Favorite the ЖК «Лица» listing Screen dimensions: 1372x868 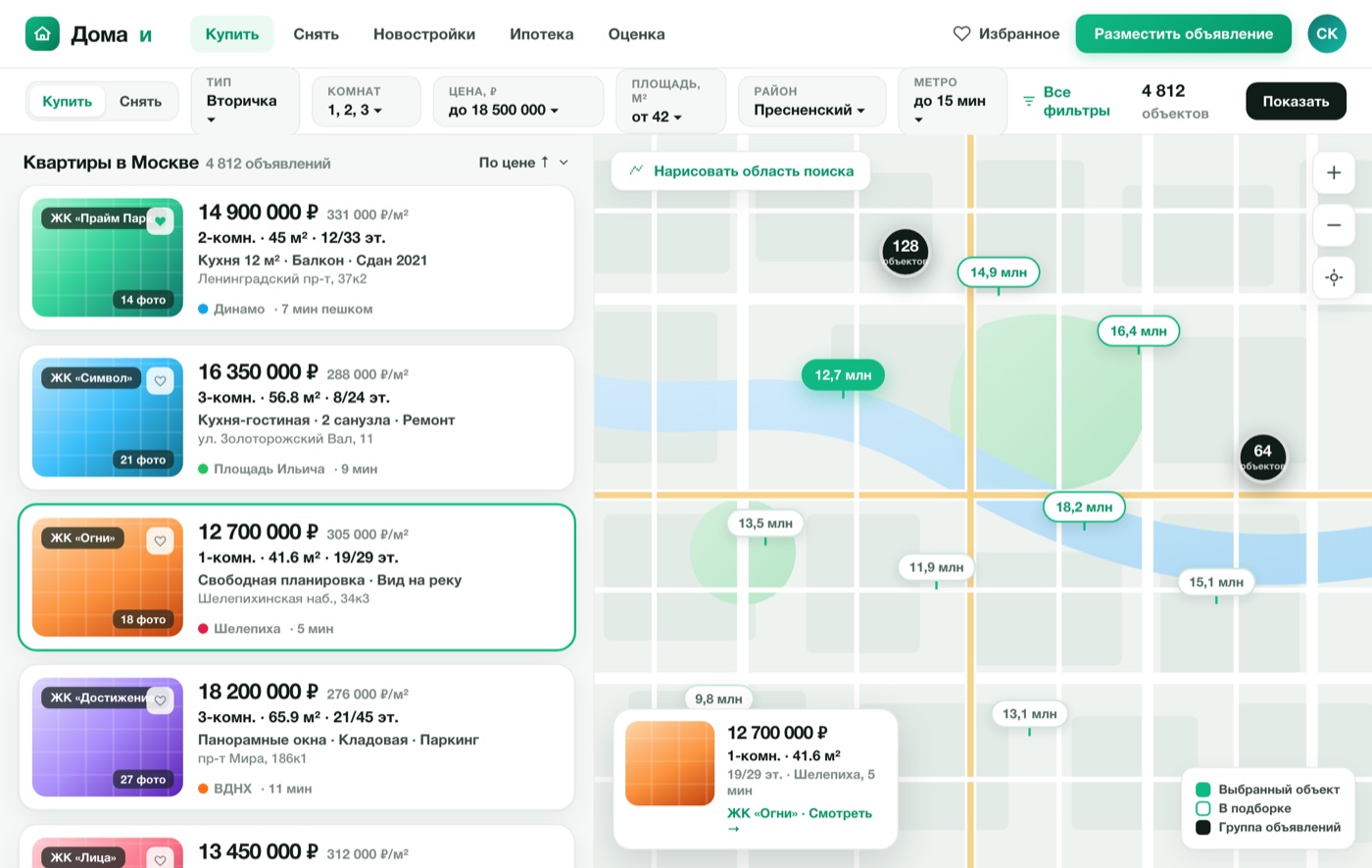(x=161, y=858)
